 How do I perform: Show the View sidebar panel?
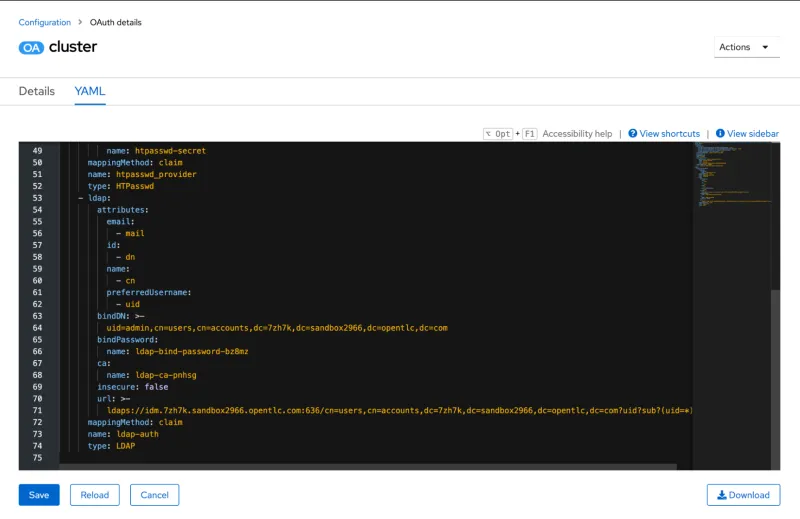pyautogui.click(x=753, y=134)
